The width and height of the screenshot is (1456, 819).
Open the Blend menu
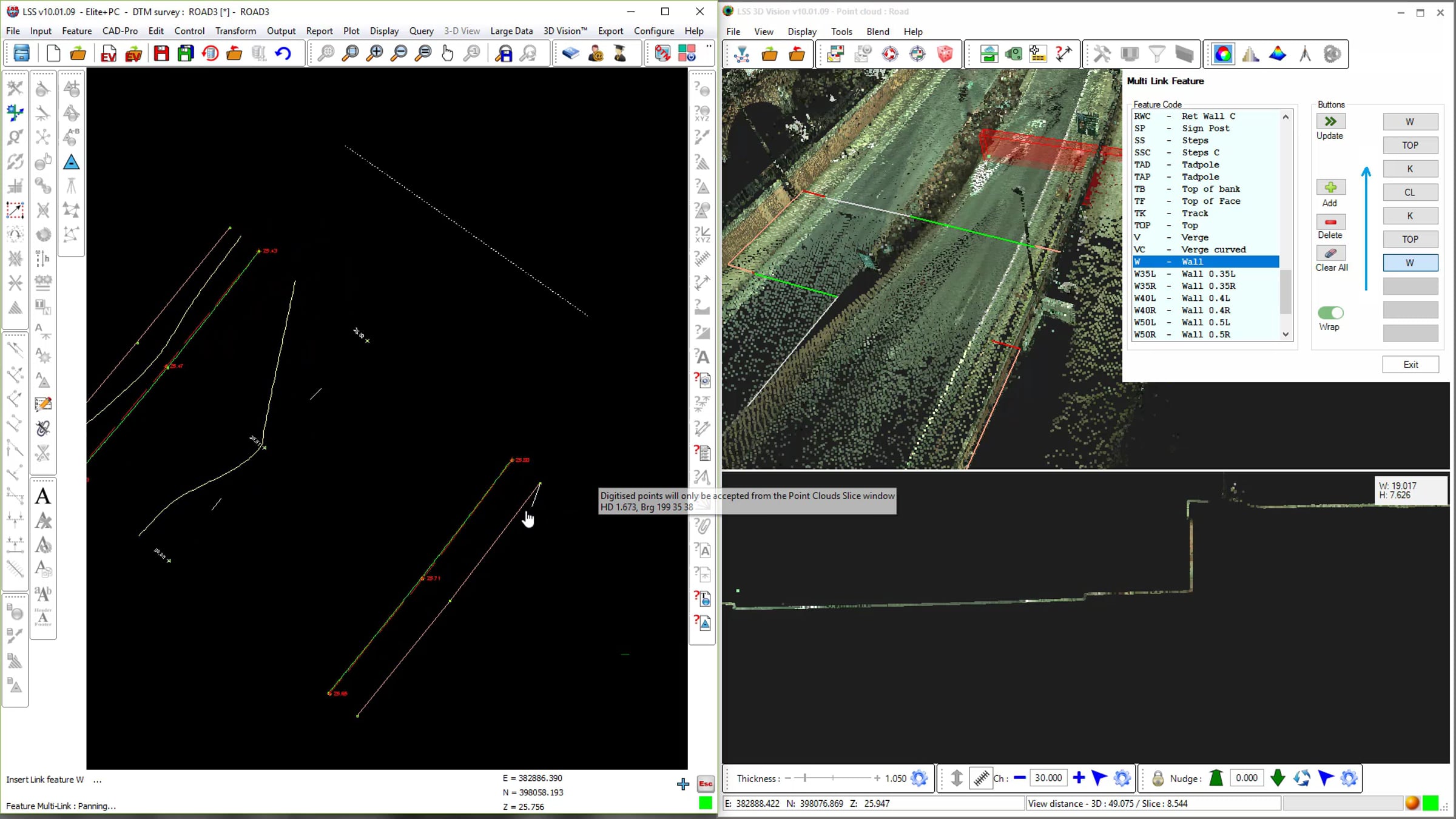[x=877, y=32]
